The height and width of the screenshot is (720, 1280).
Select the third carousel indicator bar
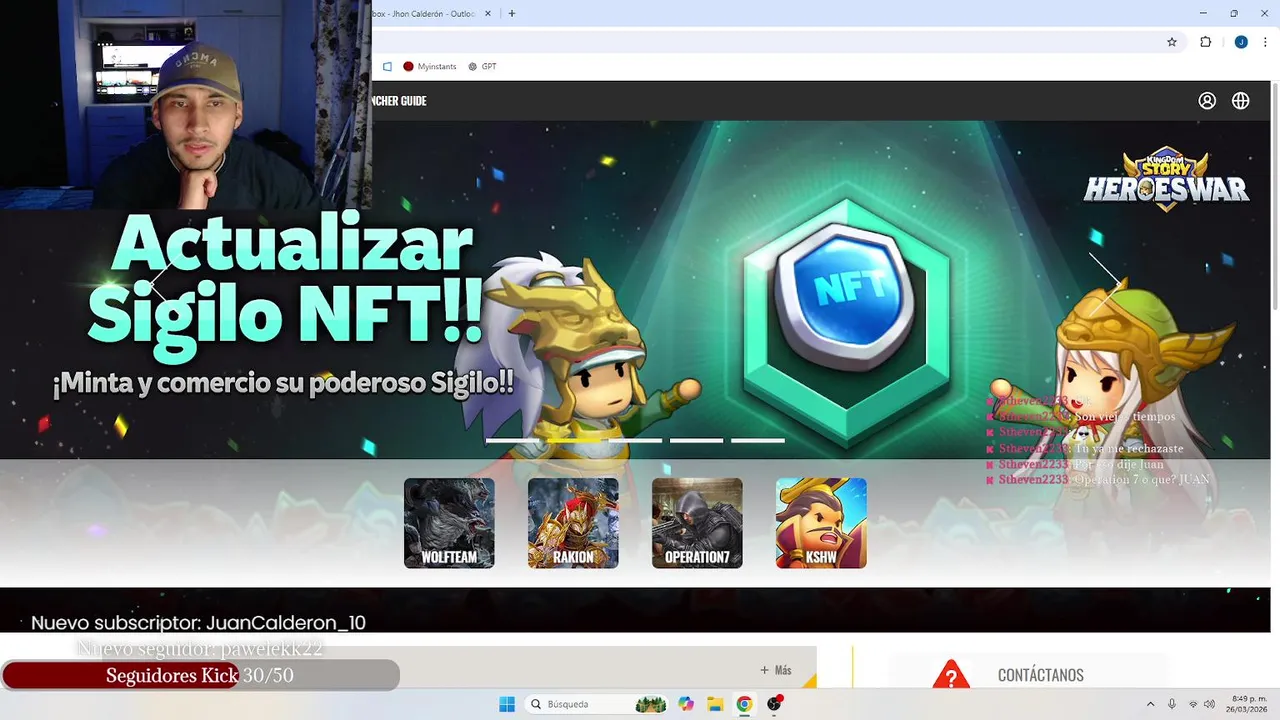tap(635, 440)
